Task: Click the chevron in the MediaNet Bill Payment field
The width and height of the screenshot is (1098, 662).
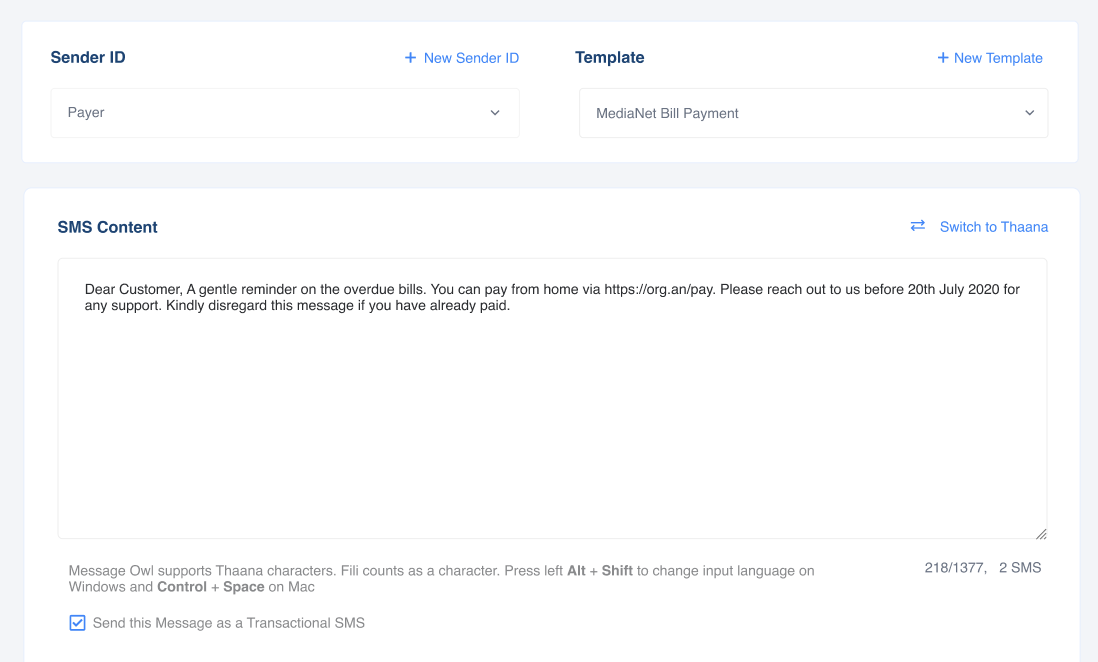Action: coord(1029,113)
